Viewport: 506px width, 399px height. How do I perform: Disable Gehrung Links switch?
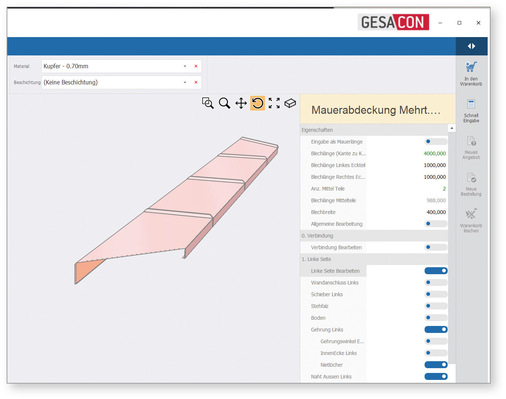436,329
